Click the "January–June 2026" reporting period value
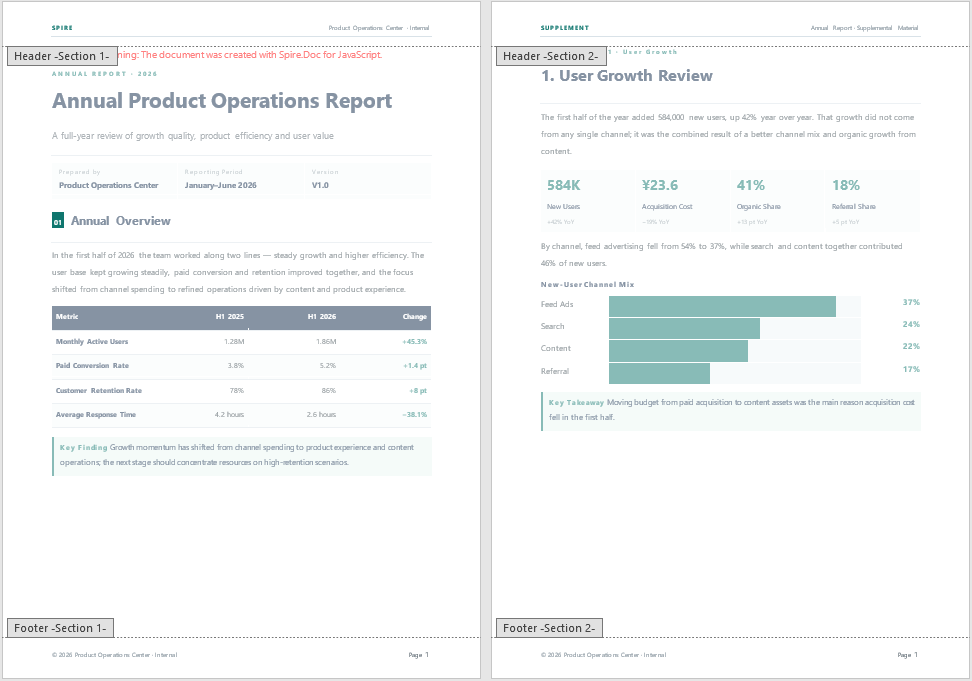 (x=221, y=185)
